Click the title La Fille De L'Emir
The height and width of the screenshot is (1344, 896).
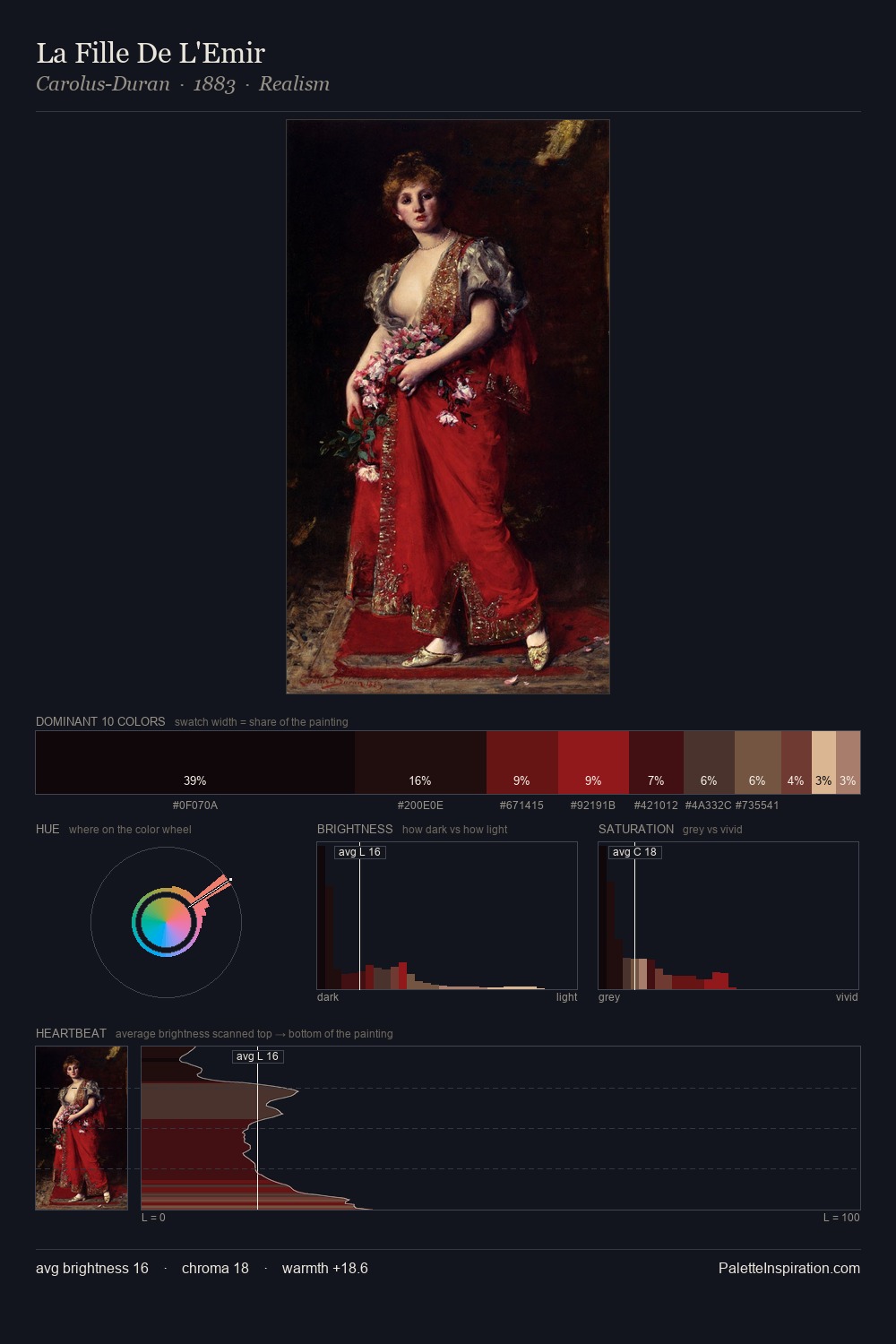click(151, 53)
